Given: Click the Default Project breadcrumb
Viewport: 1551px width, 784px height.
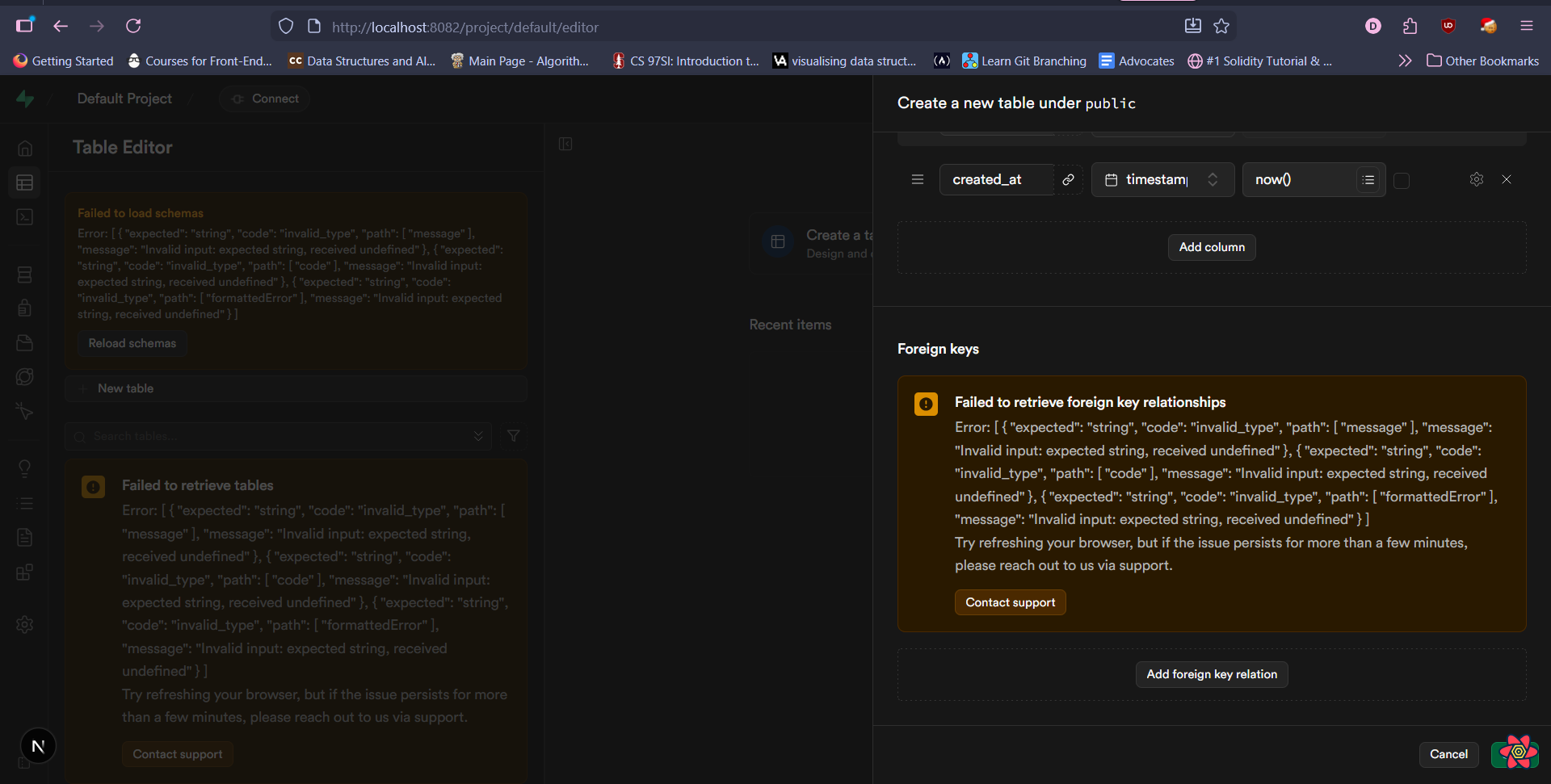Looking at the screenshot, I should pos(124,99).
